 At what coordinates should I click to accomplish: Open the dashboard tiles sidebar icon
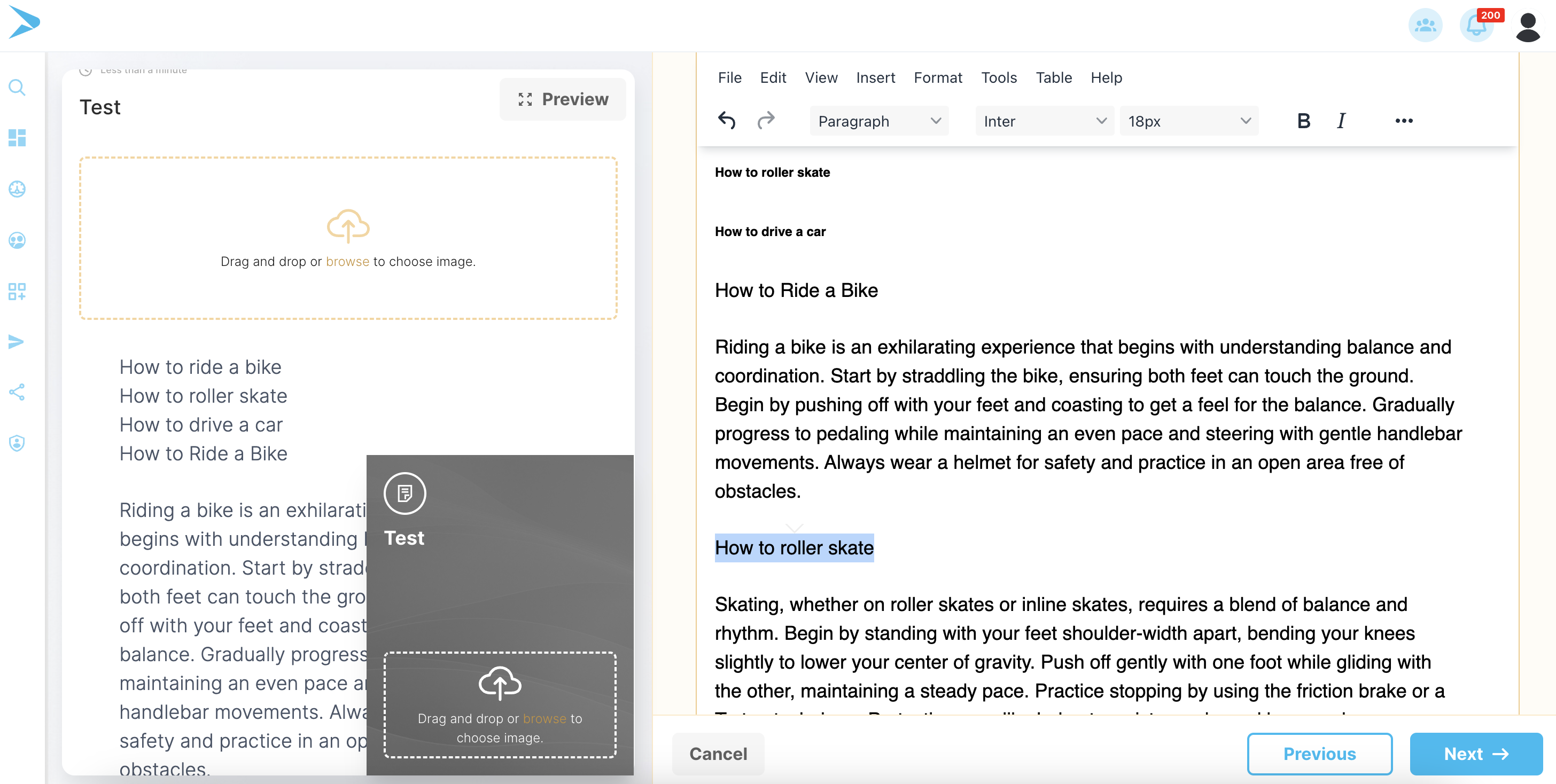point(17,138)
